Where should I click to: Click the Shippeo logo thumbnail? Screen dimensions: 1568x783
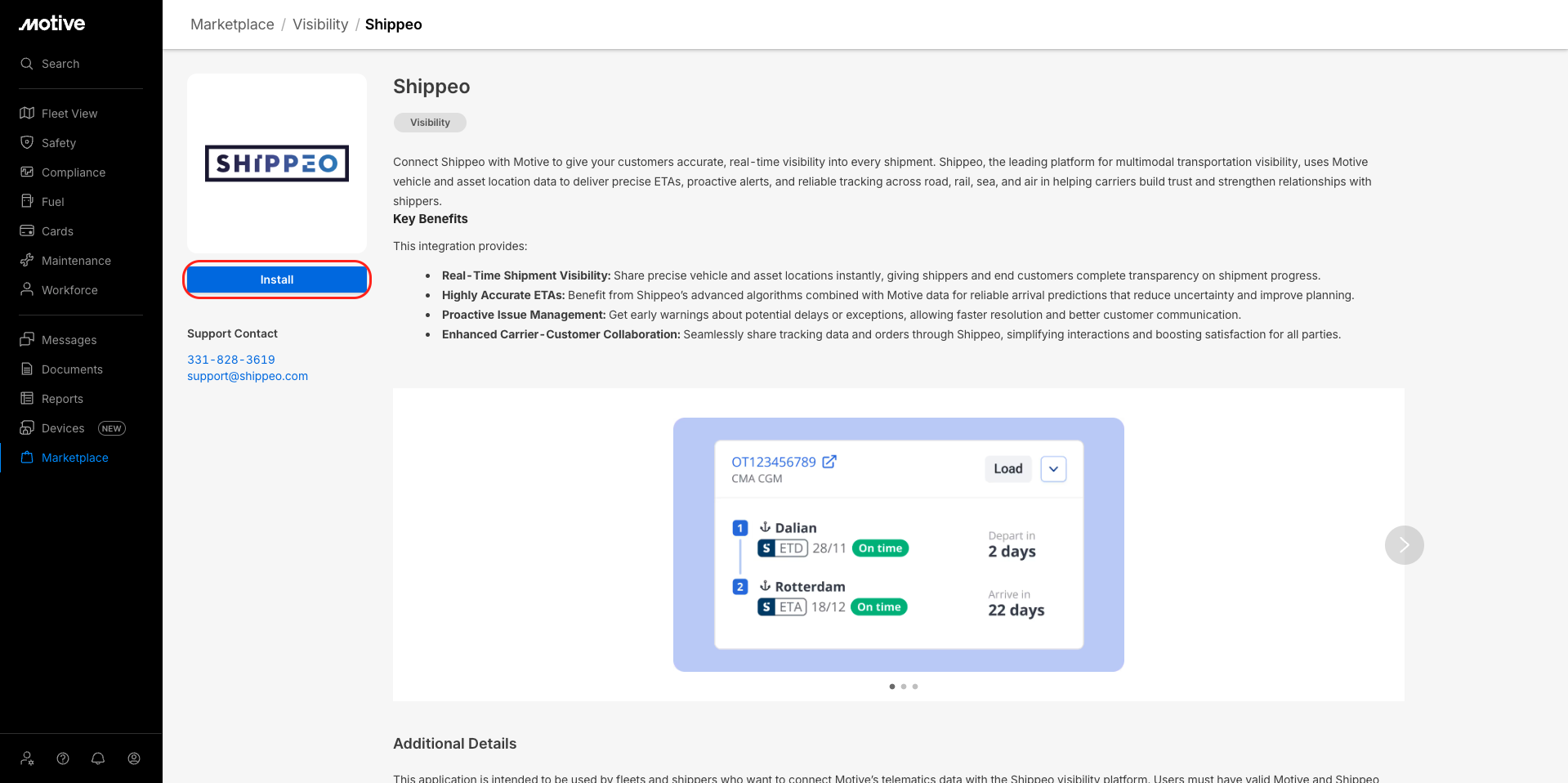[x=277, y=163]
